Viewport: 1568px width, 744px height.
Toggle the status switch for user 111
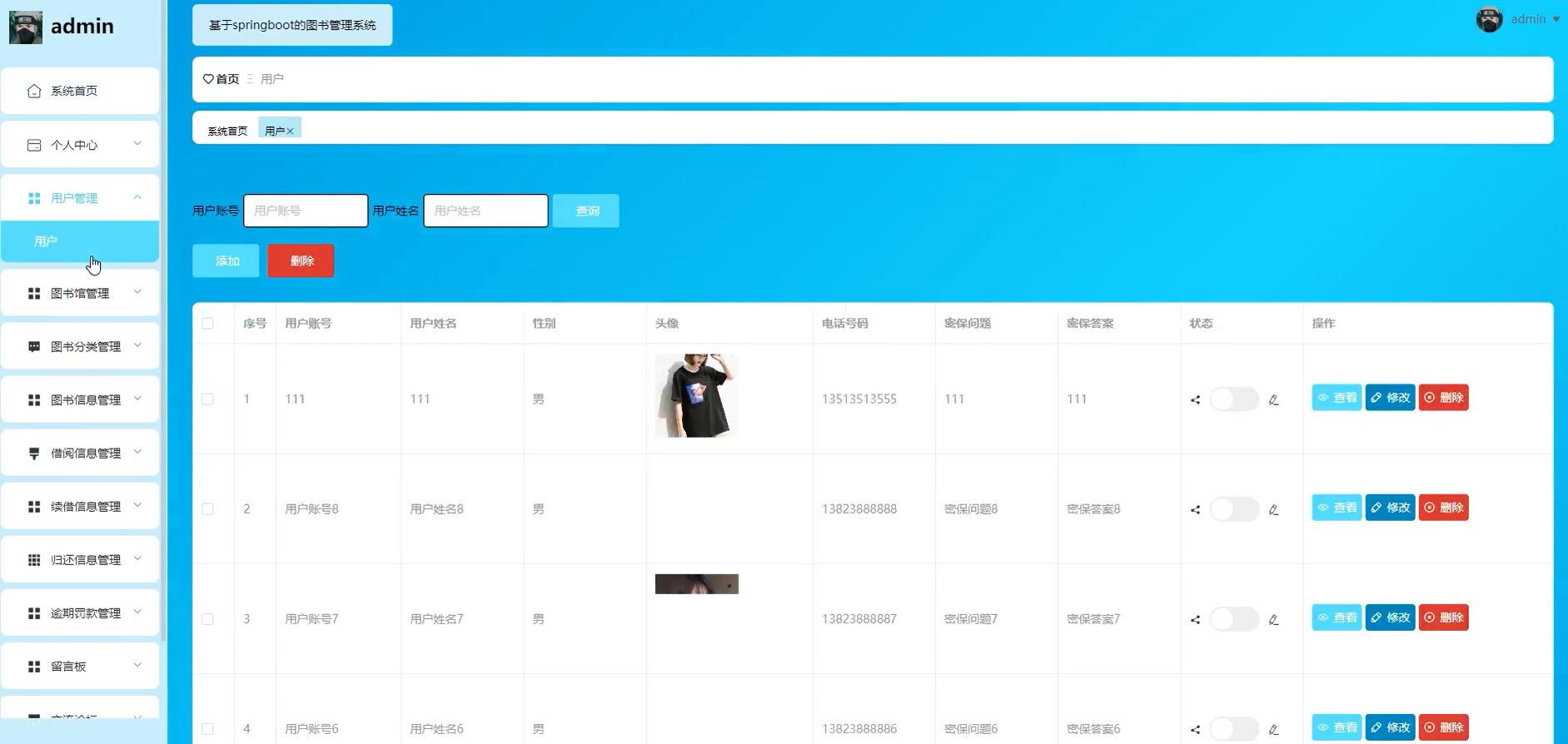[x=1234, y=399]
